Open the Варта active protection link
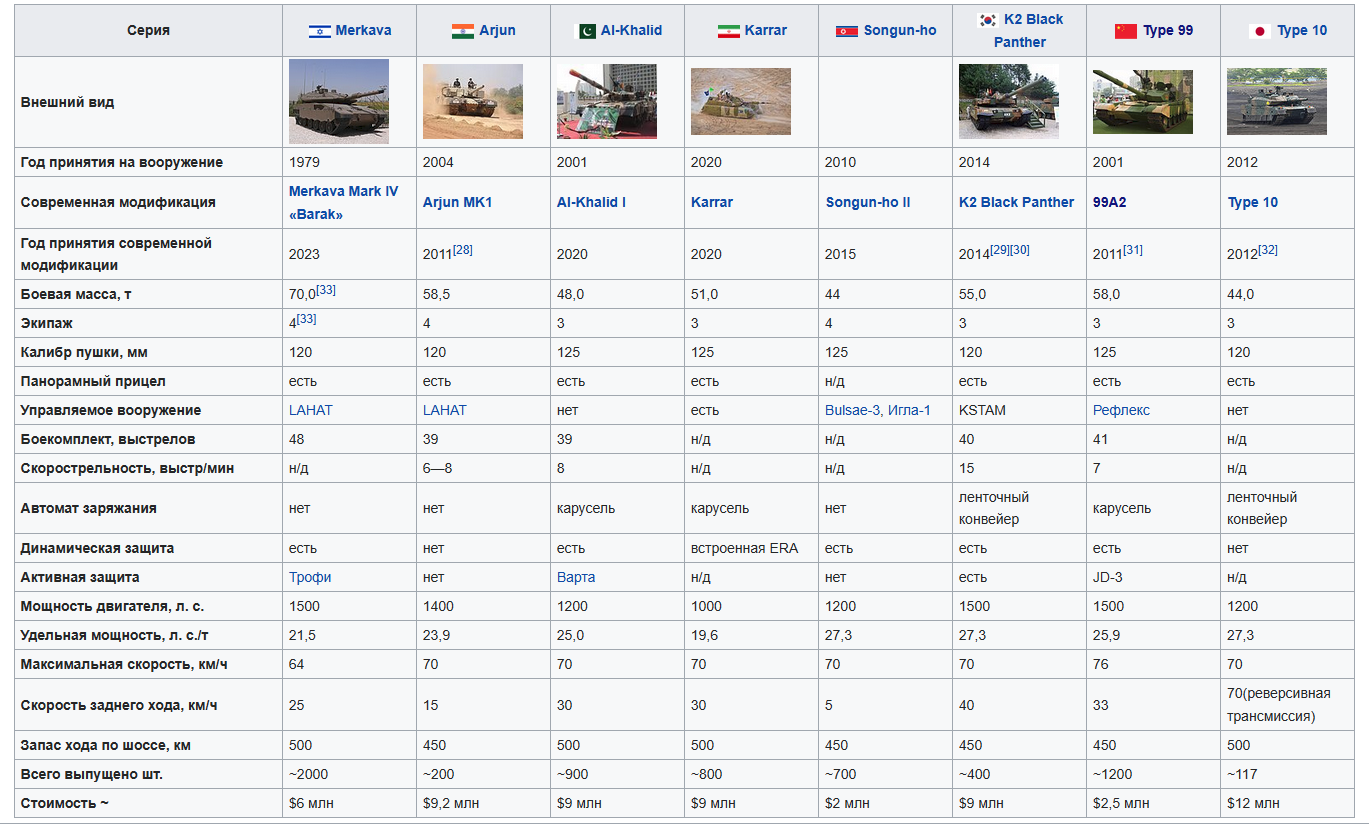Viewport: 1369px width, 833px height. [576, 577]
